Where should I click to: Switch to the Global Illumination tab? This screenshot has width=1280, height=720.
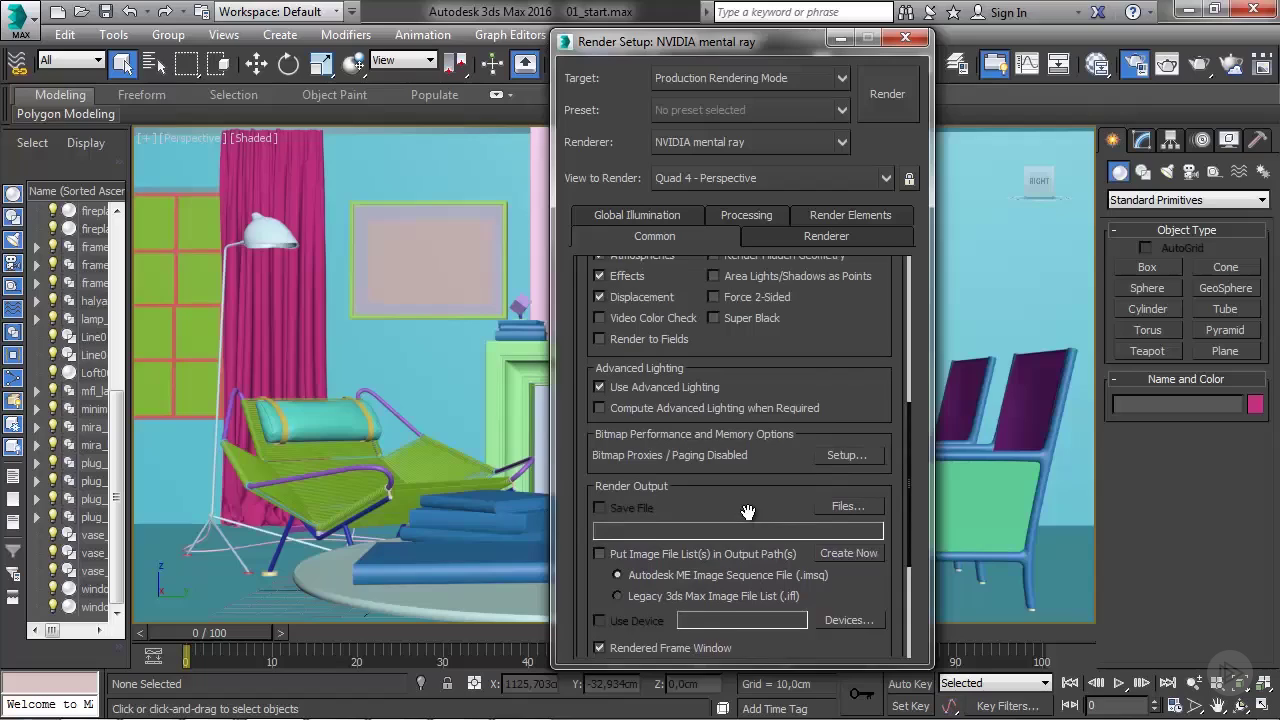[x=637, y=215]
